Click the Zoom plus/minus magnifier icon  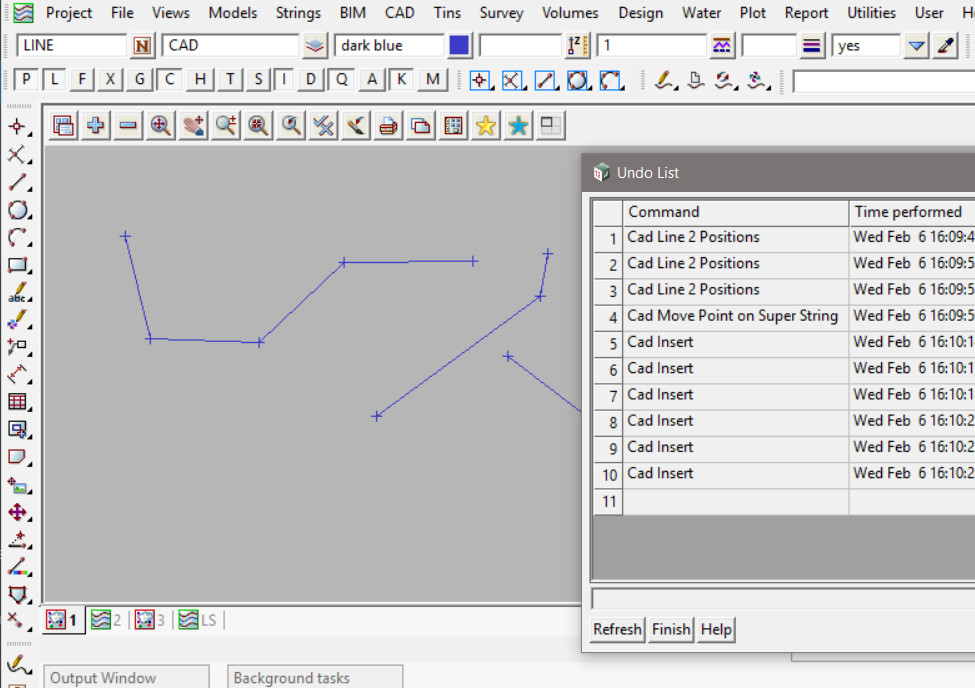pos(226,126)
